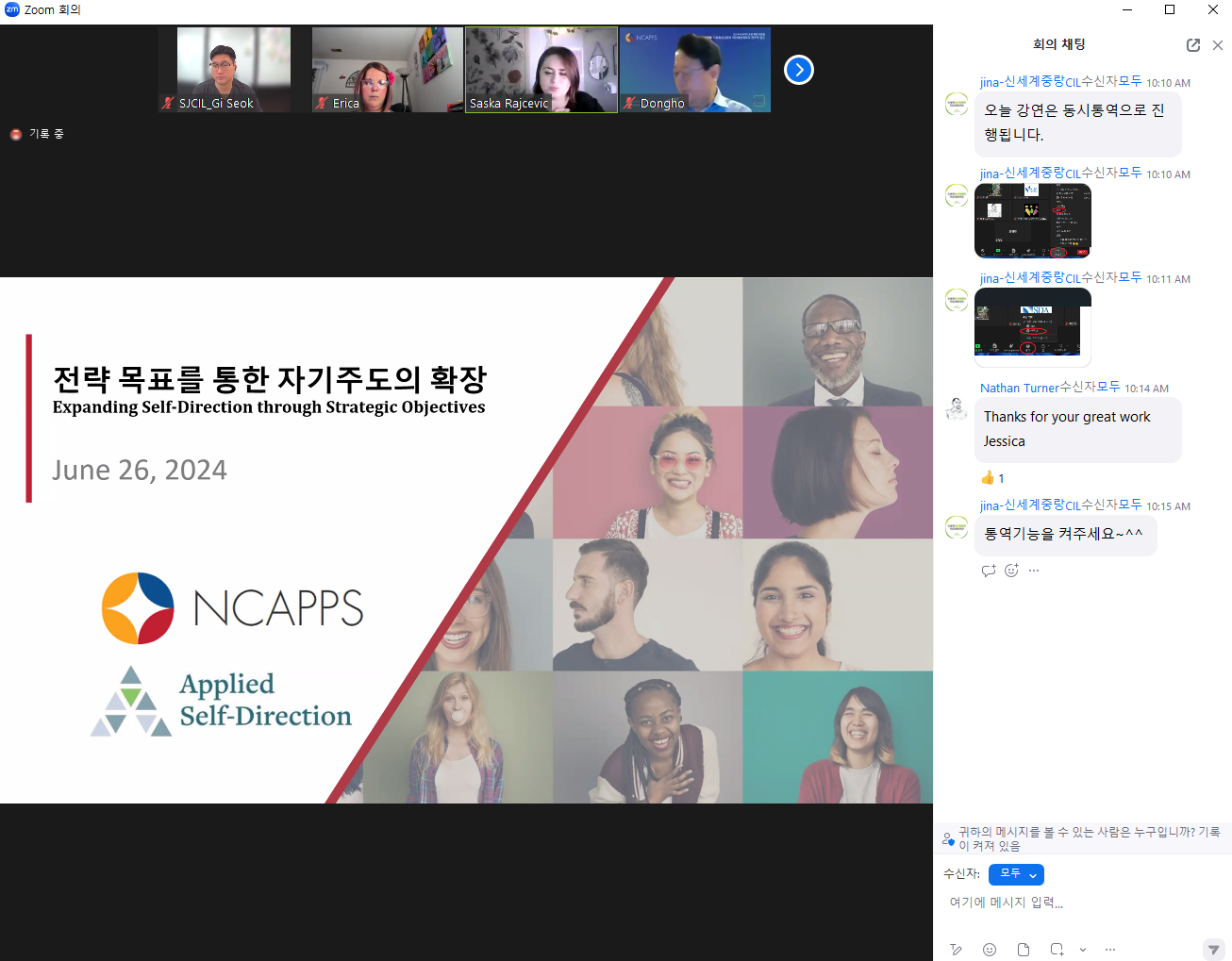
Task: Click the file attachment icon in chat
Action: click(1024, 950)
